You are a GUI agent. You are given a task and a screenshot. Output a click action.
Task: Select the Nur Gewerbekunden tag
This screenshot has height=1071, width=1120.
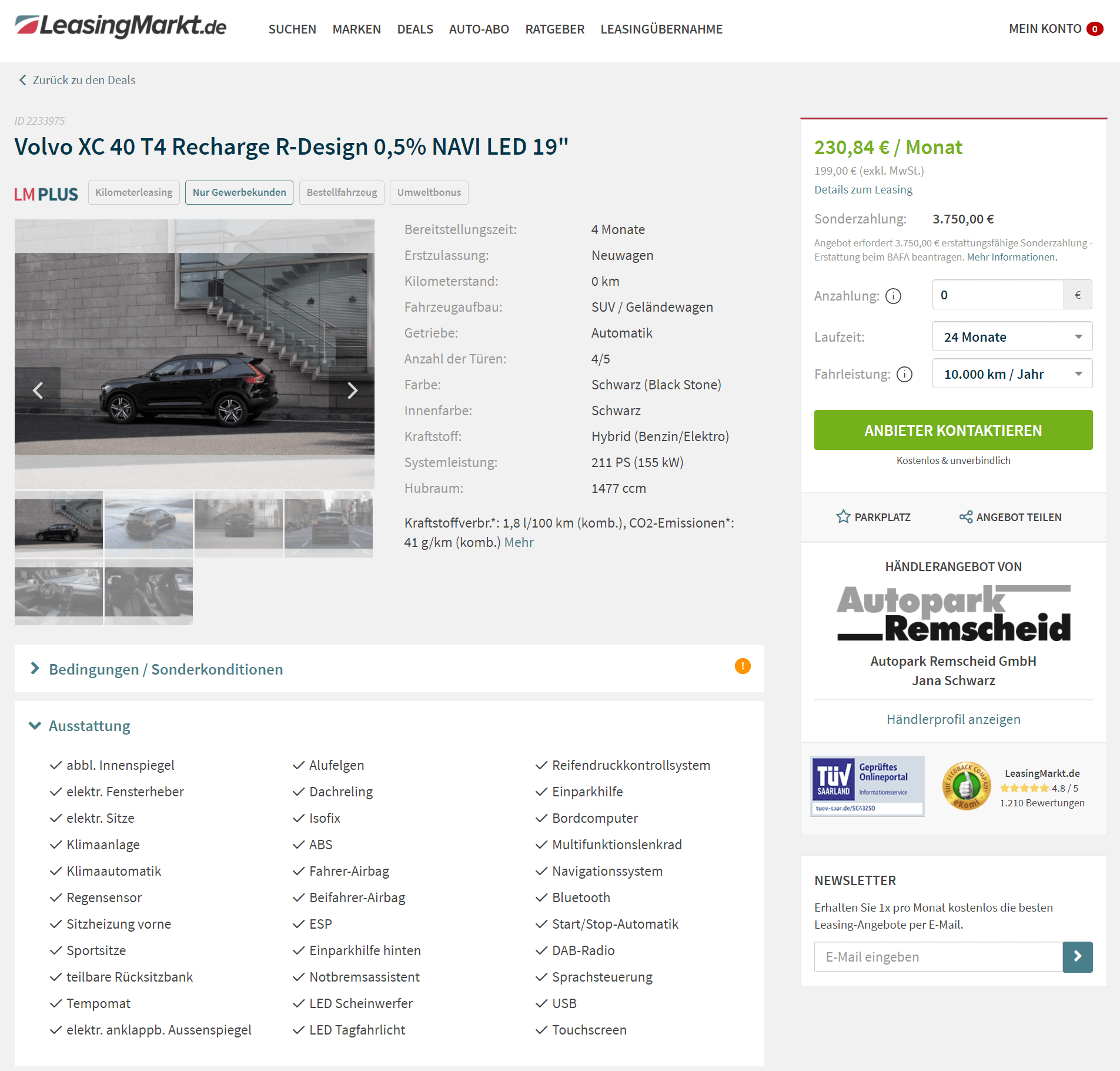[x=239, y=192]
